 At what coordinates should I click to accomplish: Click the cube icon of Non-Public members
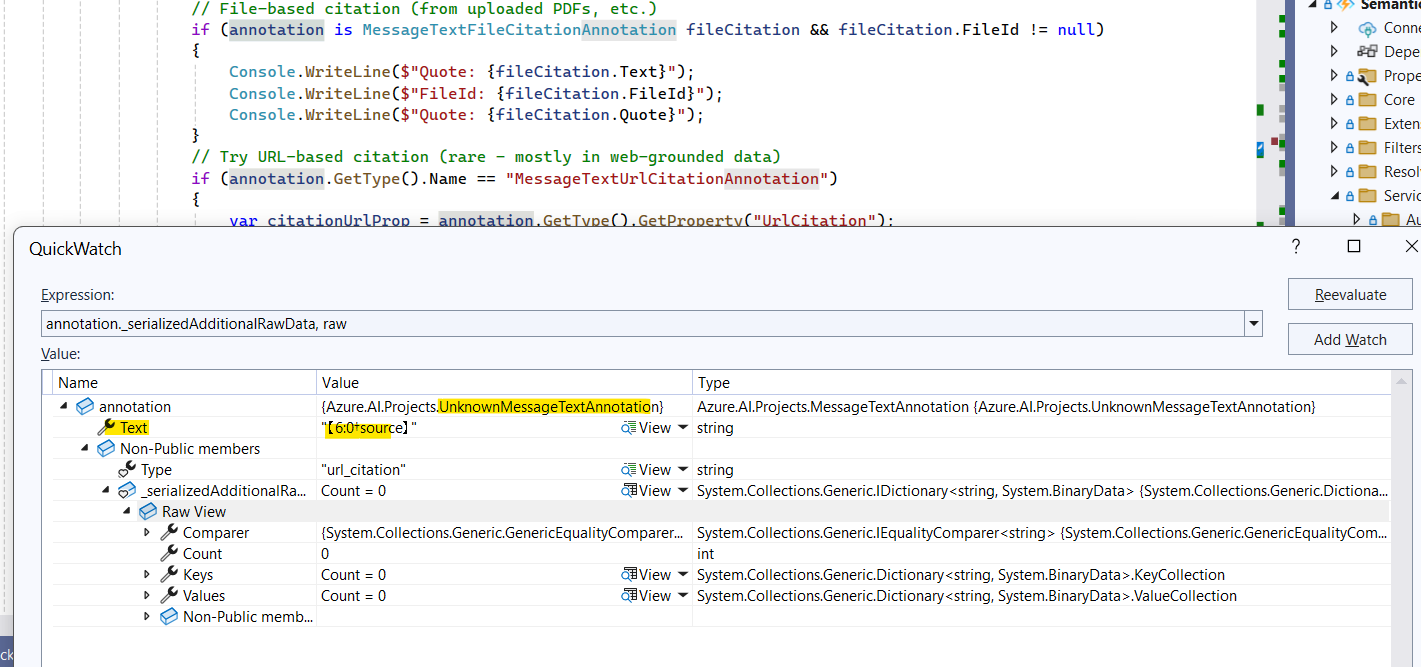pyautogui.click(x=105, y=448)
